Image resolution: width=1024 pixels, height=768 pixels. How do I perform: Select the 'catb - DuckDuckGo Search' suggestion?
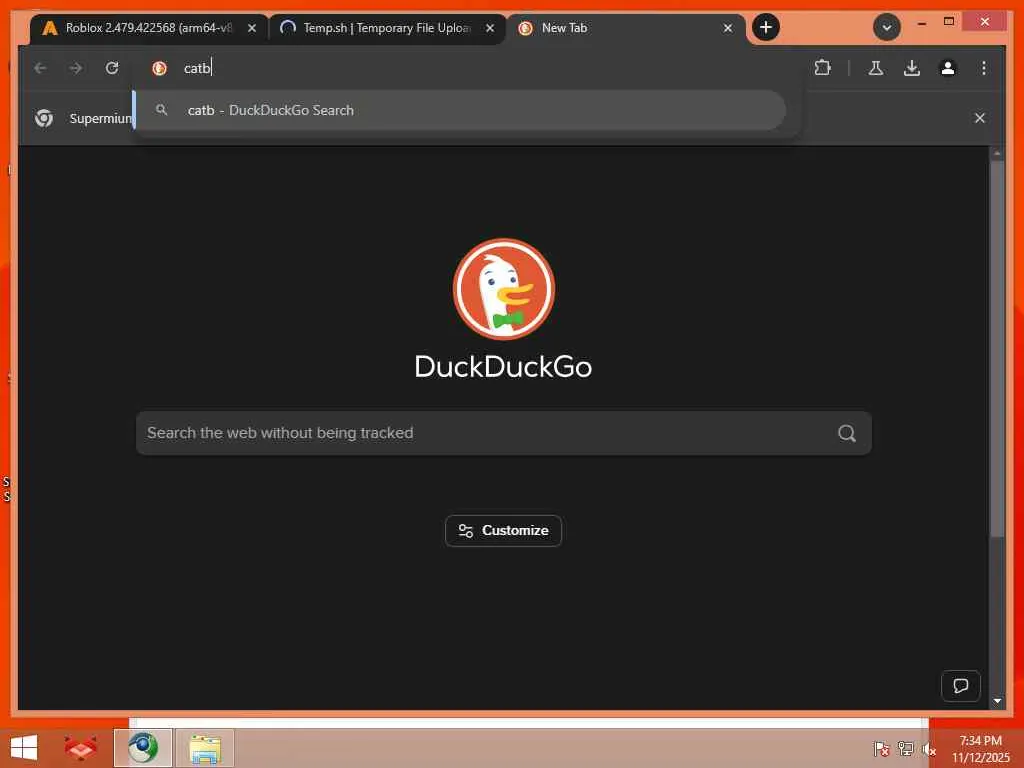coord(460,110)
